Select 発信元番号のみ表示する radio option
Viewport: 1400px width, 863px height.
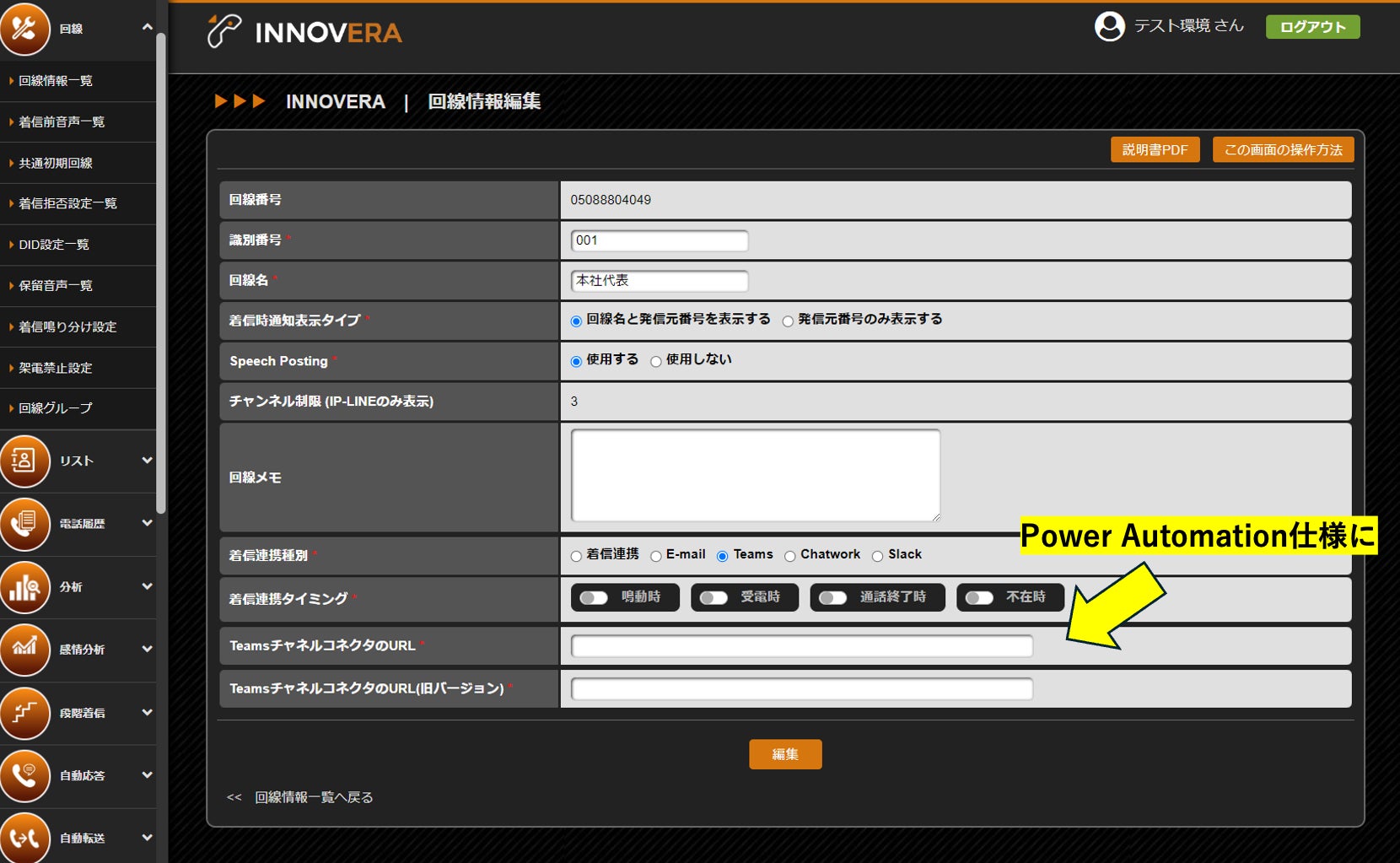(x=788, y=321)
